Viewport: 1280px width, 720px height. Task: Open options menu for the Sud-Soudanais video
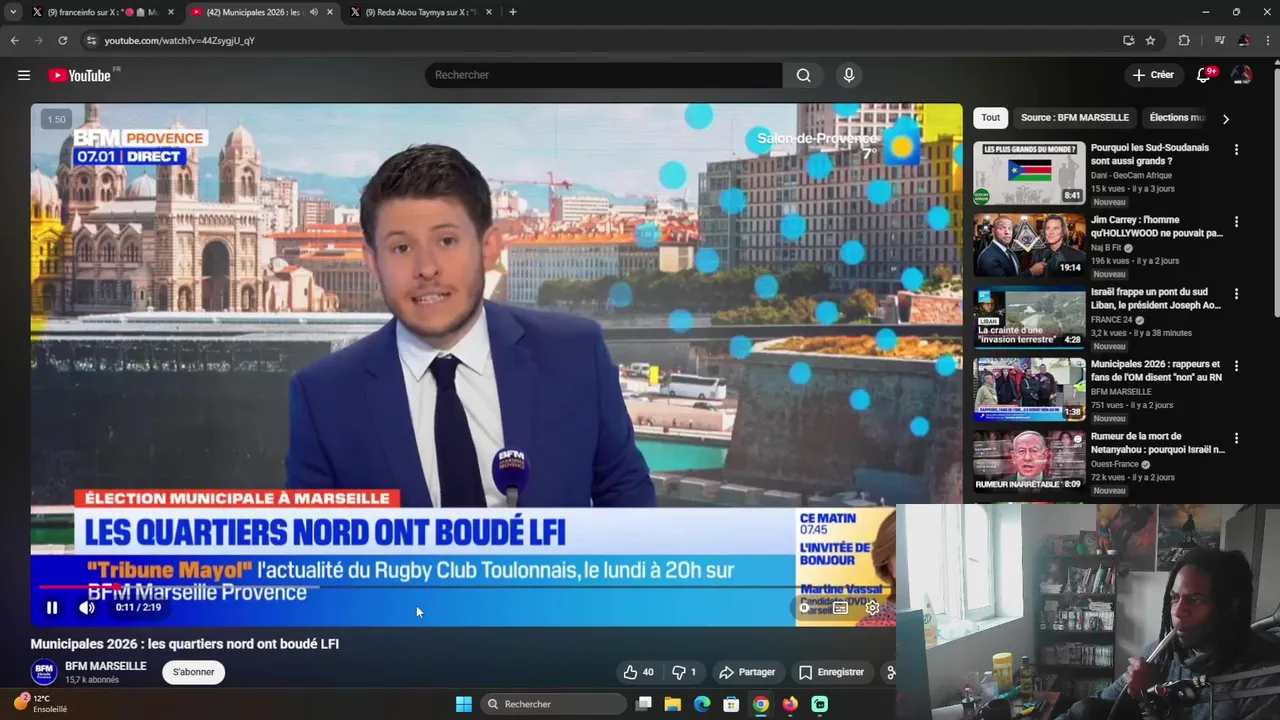[1236, 149]
